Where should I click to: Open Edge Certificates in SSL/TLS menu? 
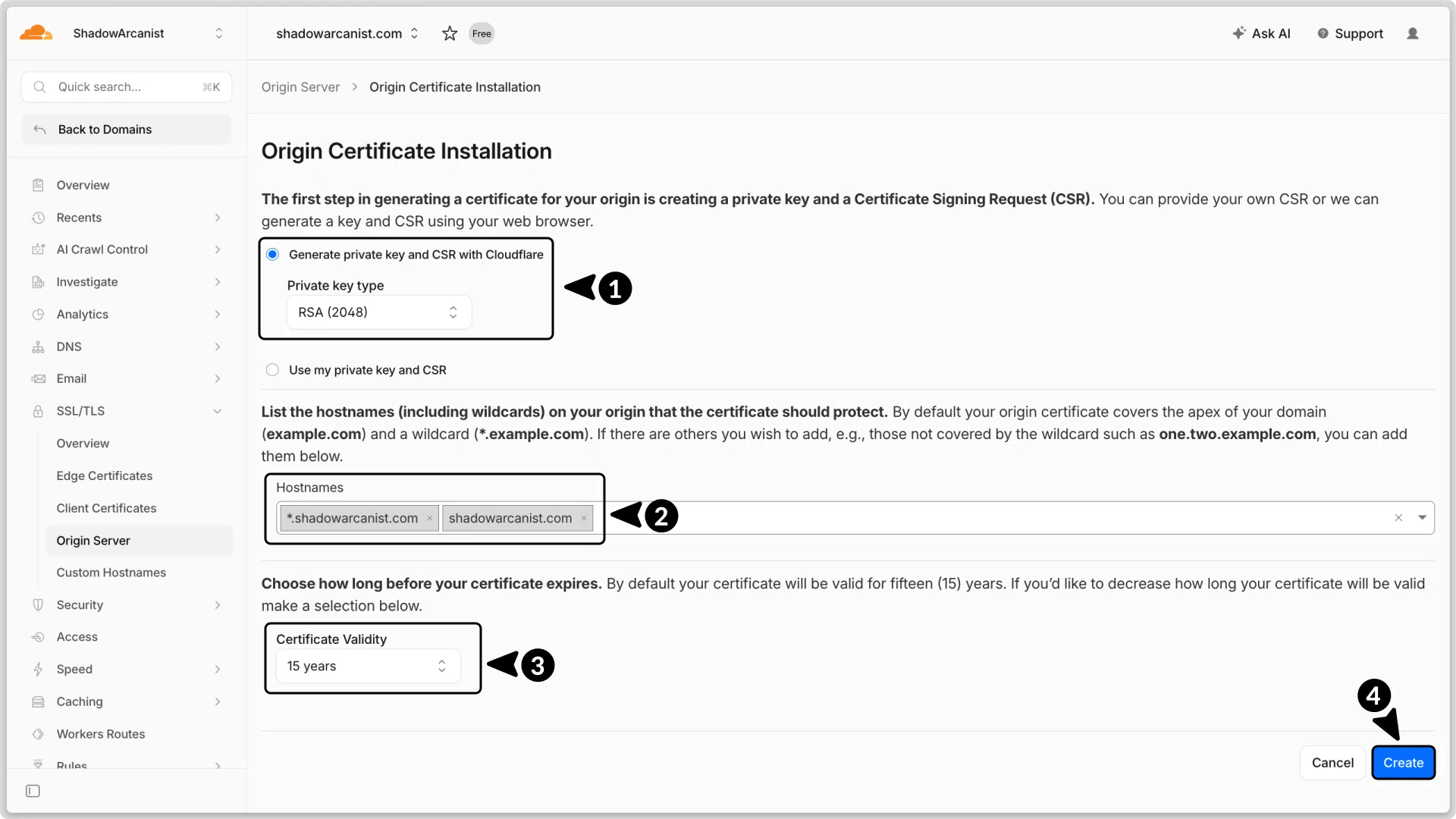pyautogui.click(x=105, y=475)
